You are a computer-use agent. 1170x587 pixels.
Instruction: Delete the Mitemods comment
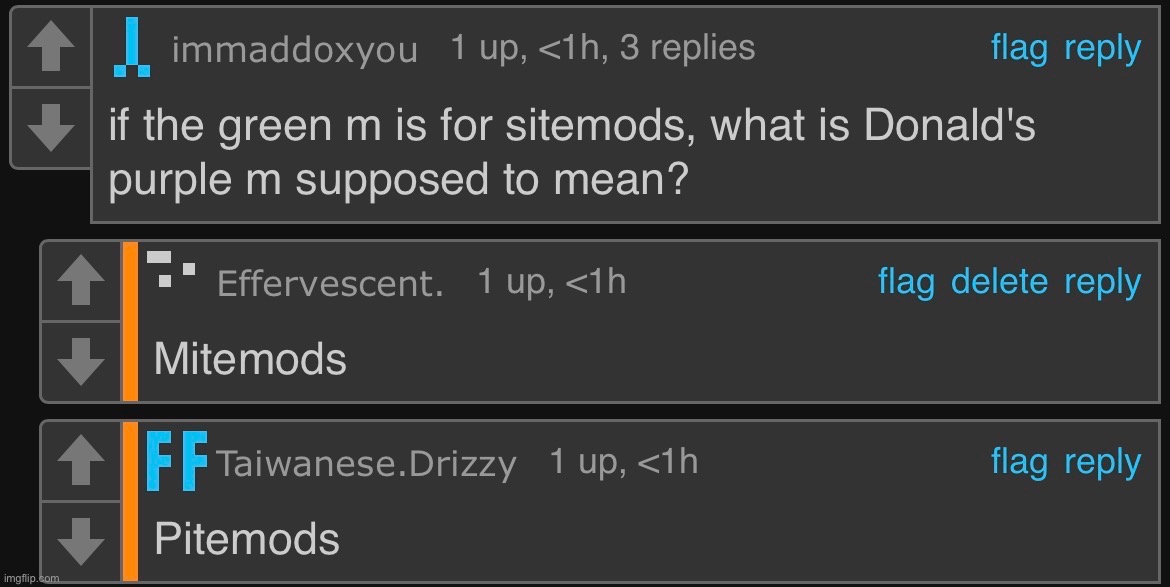[999, 282]
